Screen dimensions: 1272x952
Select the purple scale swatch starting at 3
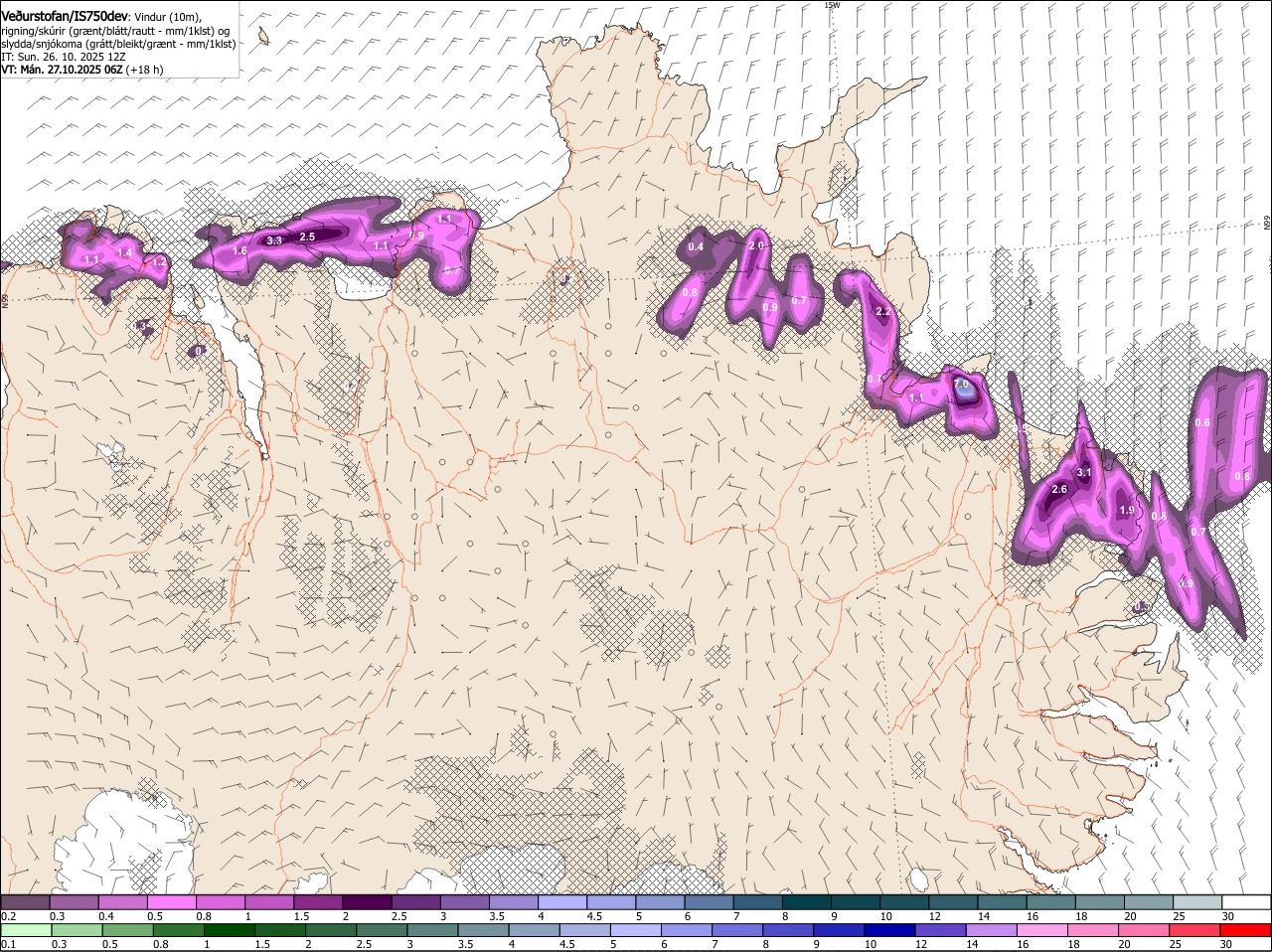(x=464, y=902)
